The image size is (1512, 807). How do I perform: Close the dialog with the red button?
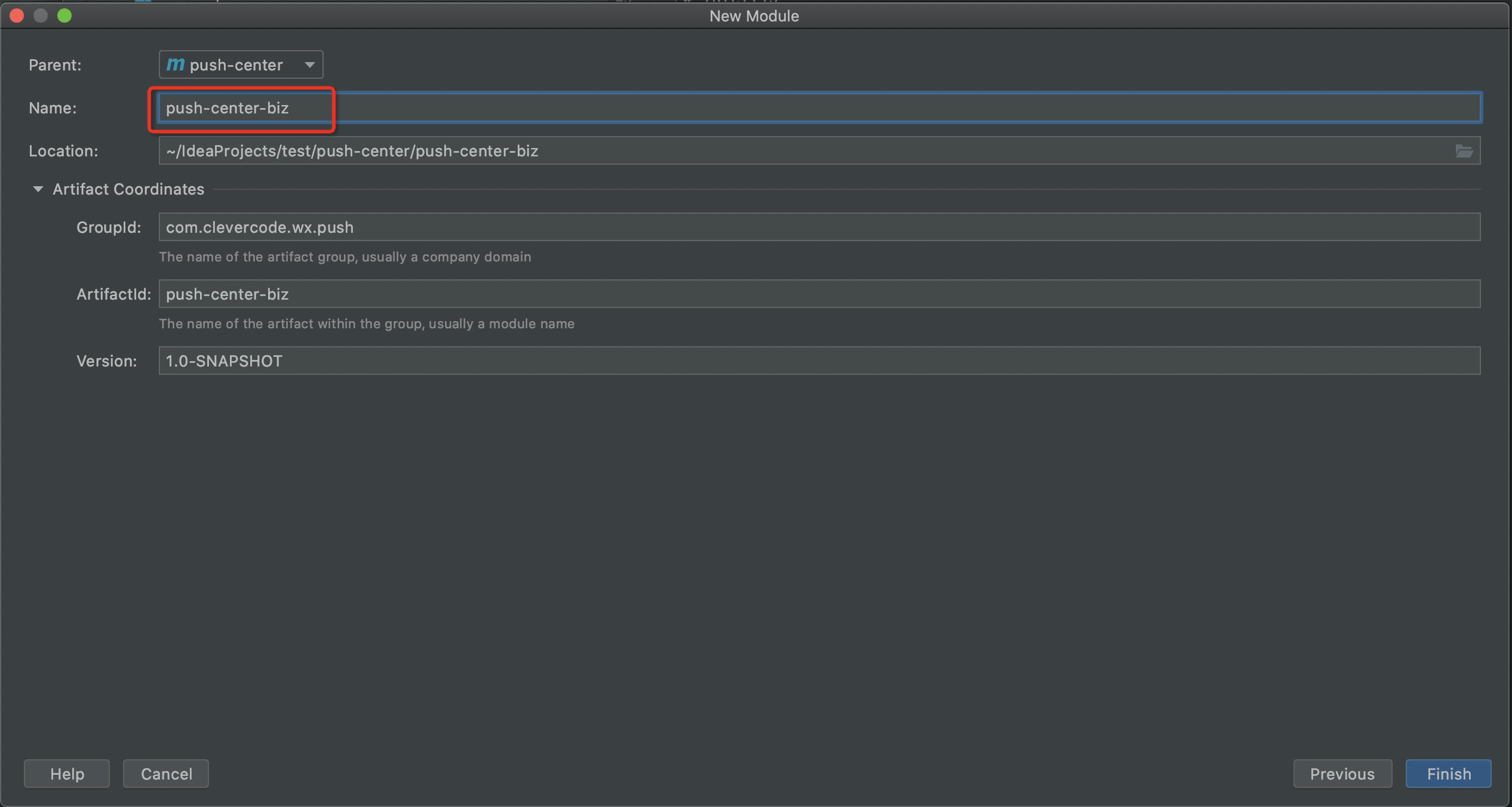(x=17, y=16)
